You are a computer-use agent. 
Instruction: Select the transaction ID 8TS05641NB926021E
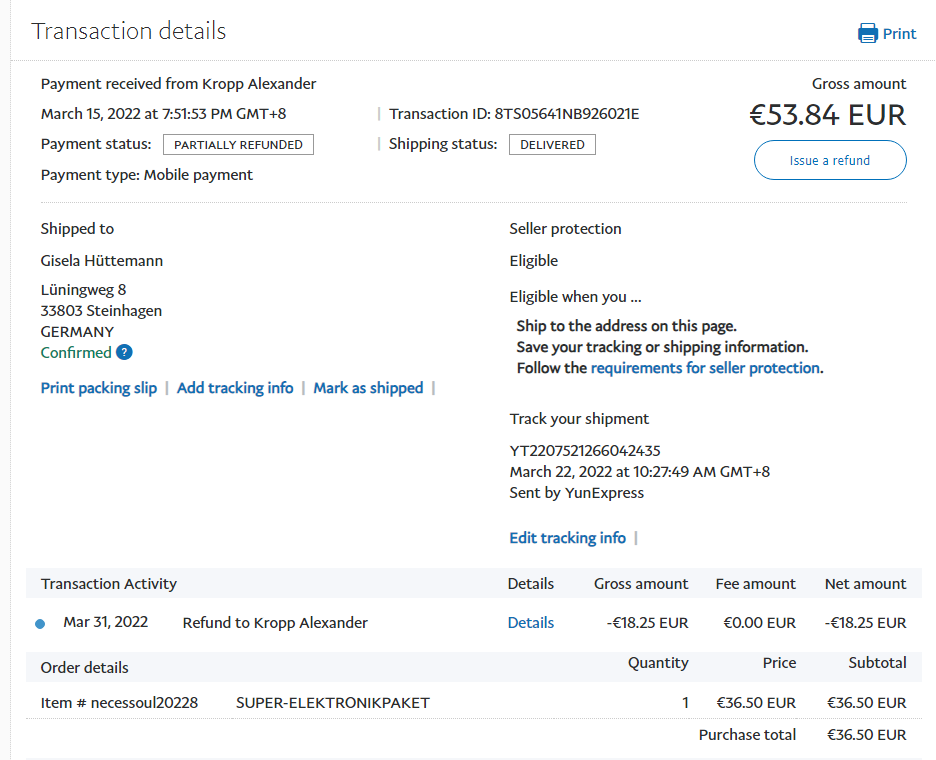click(566, 114)
